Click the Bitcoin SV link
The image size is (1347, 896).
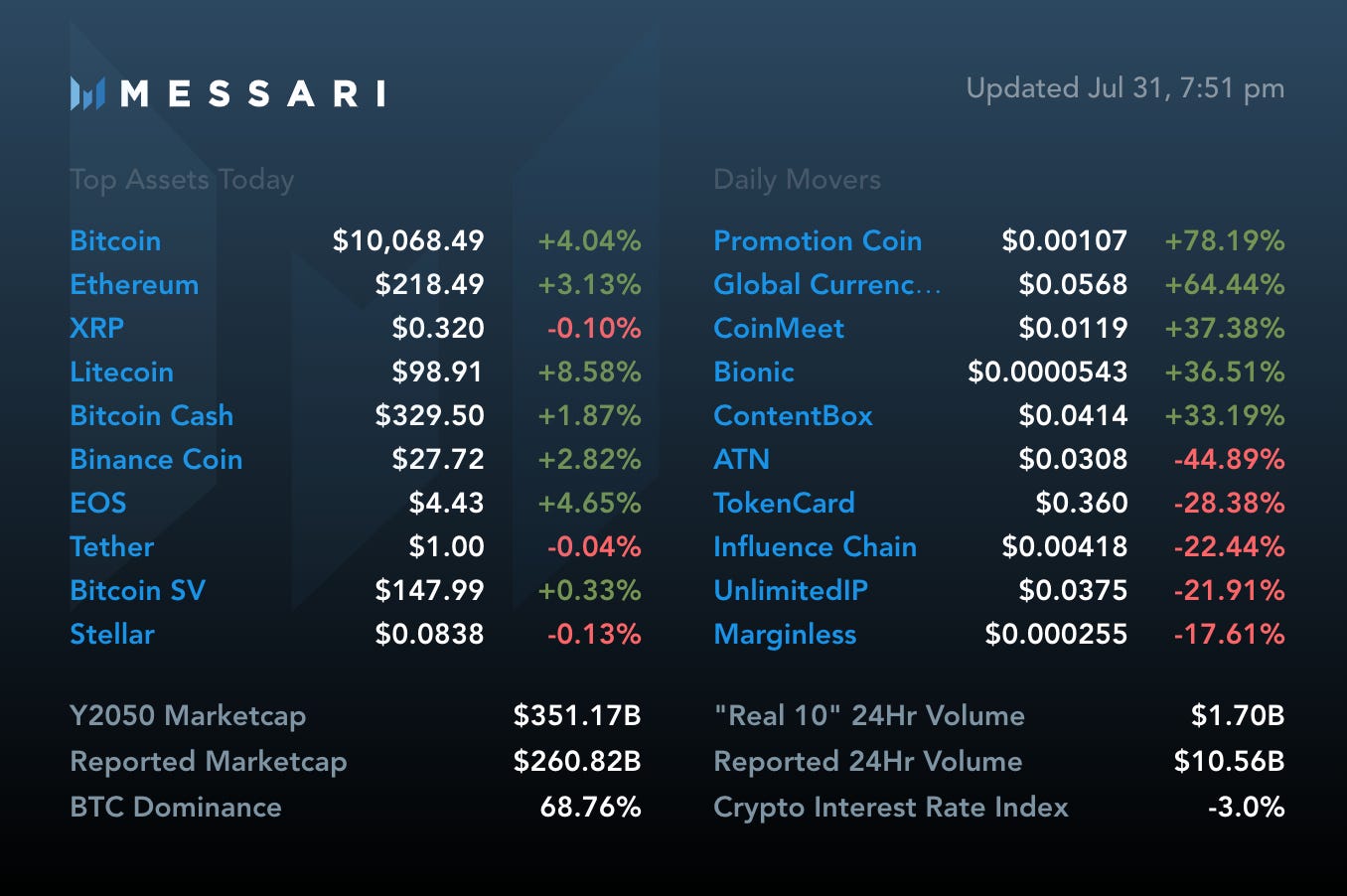(137, 591)
